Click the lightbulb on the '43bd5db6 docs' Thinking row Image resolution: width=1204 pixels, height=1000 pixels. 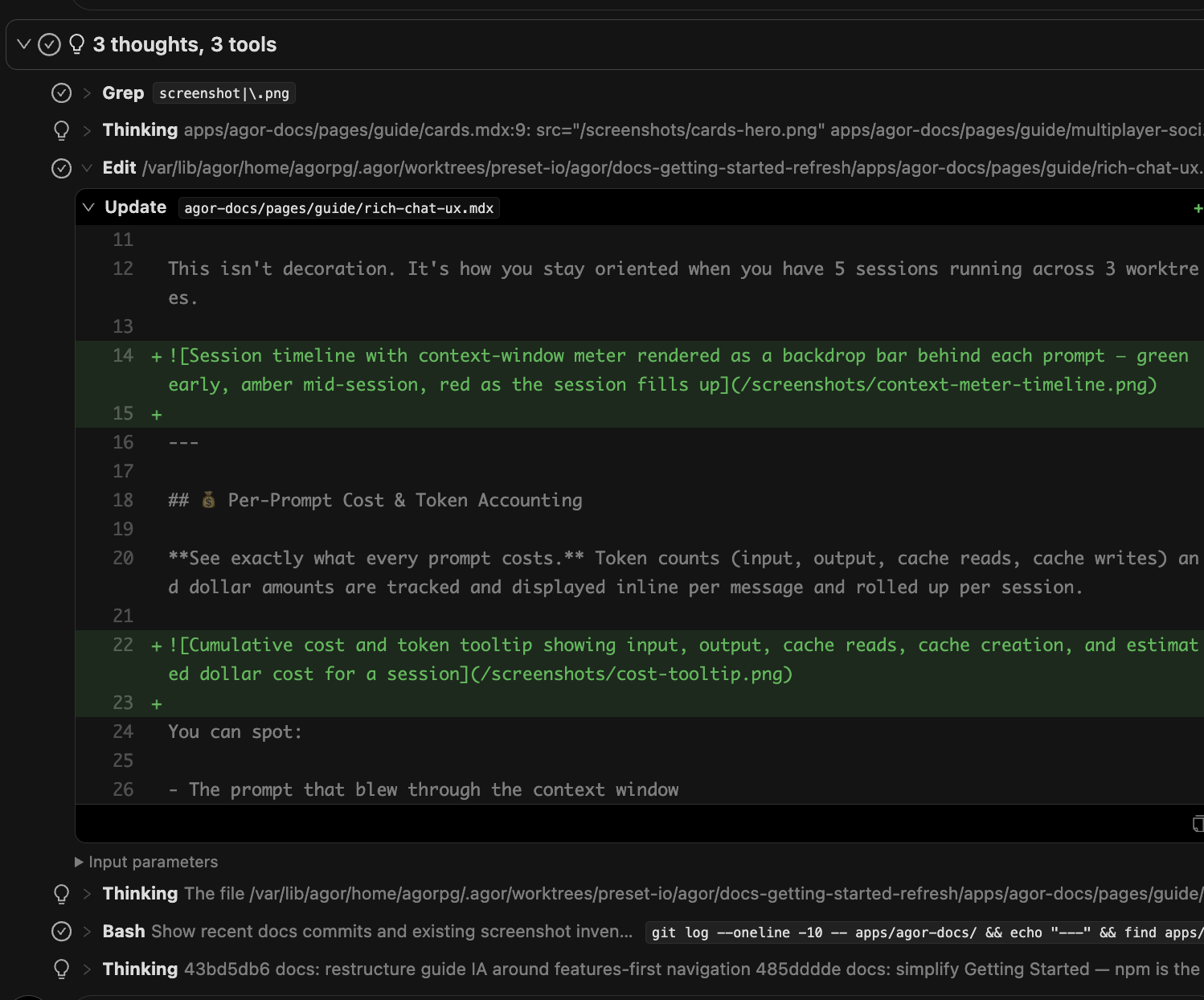coord(62,969)
